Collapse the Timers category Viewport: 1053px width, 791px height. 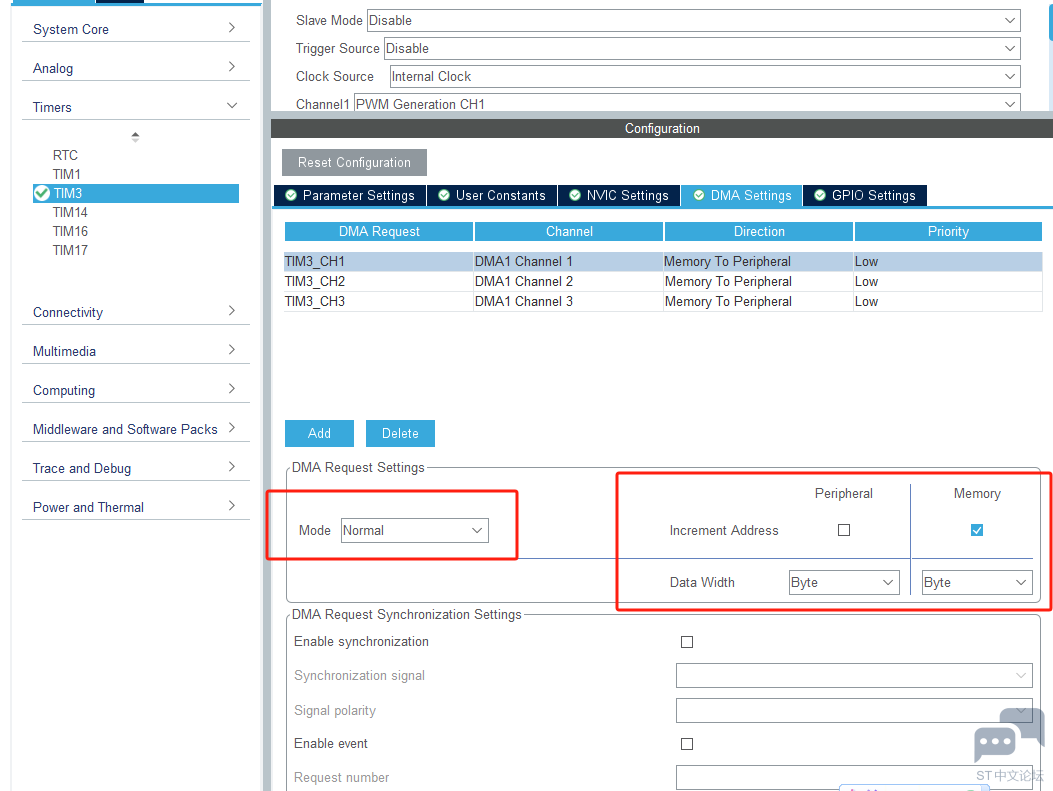136,107
